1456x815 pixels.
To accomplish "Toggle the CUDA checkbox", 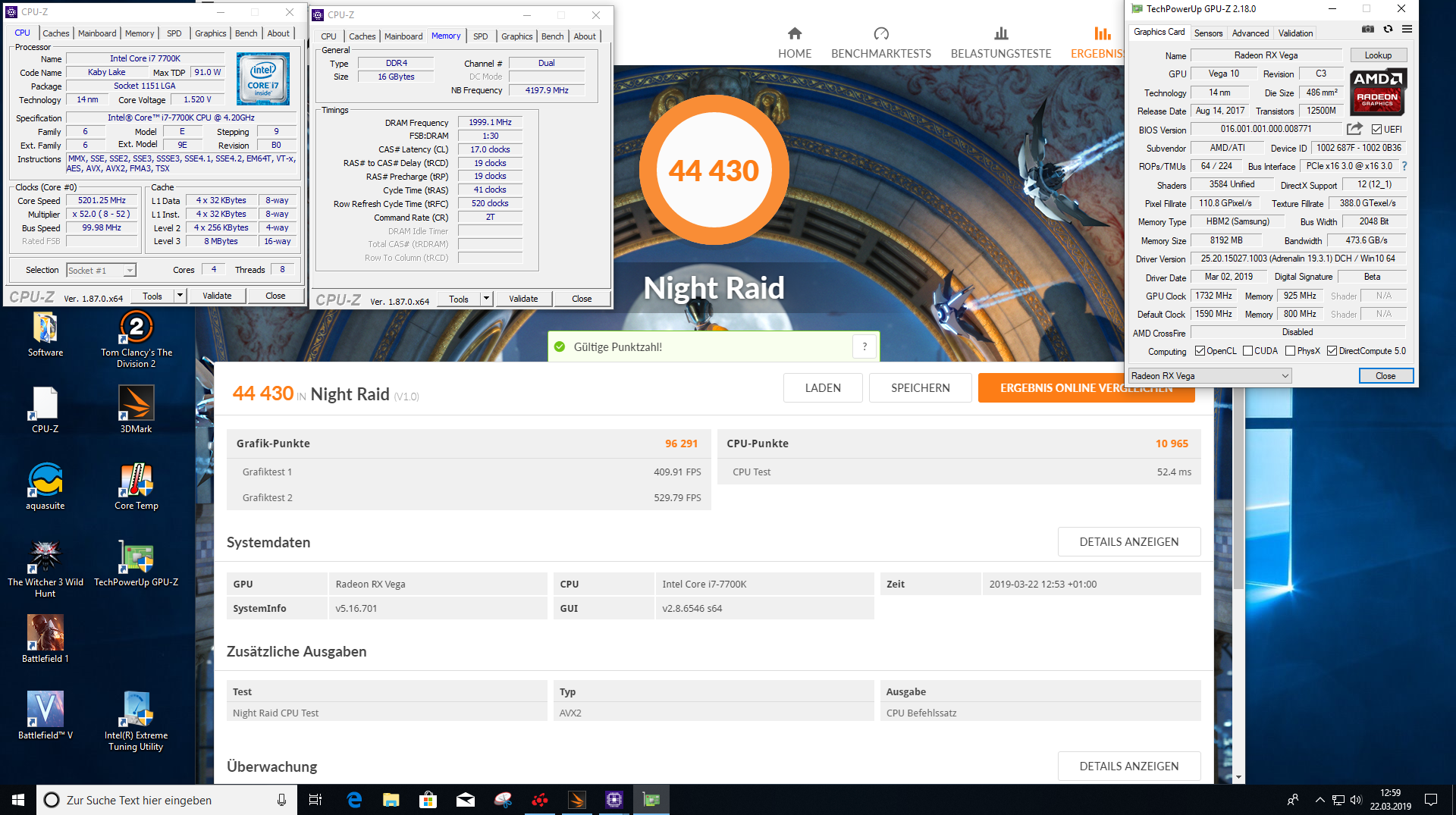I will click(1247, 351).
